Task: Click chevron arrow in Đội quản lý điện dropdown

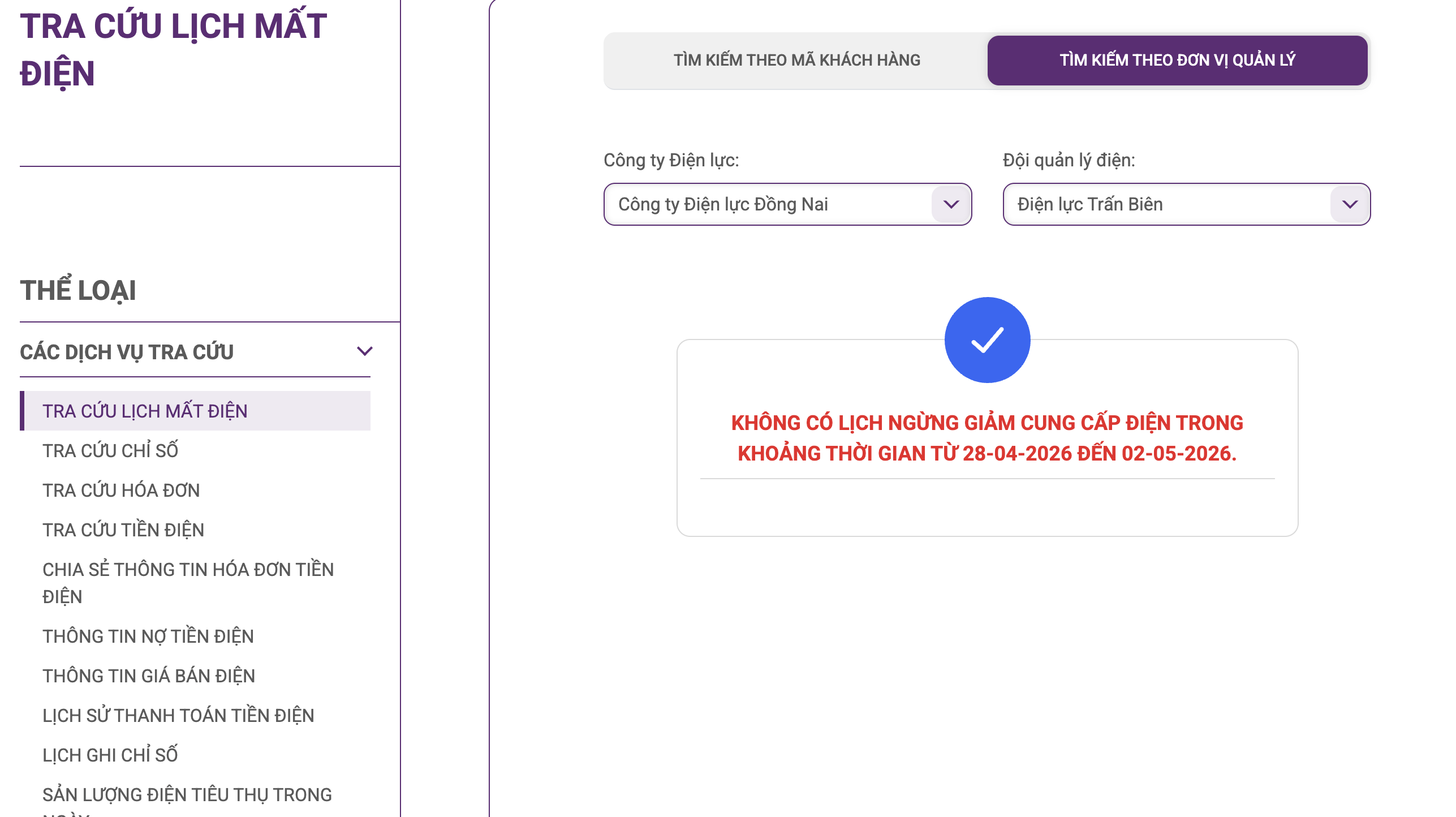Action: [x=1350, y=204]
